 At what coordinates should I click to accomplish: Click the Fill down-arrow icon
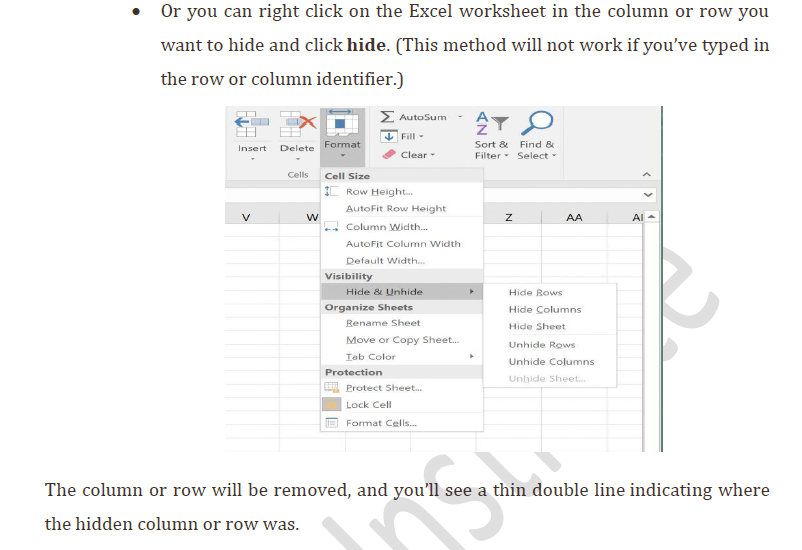[388, 136]
